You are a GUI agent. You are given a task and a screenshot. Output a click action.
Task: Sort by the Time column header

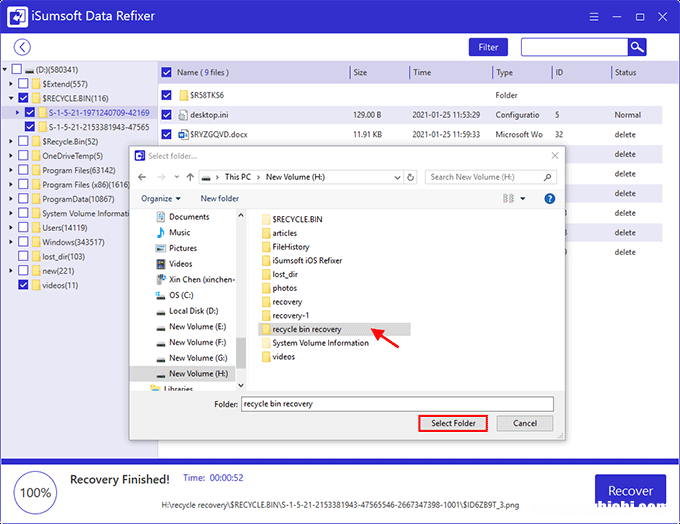tap(422, 72)
